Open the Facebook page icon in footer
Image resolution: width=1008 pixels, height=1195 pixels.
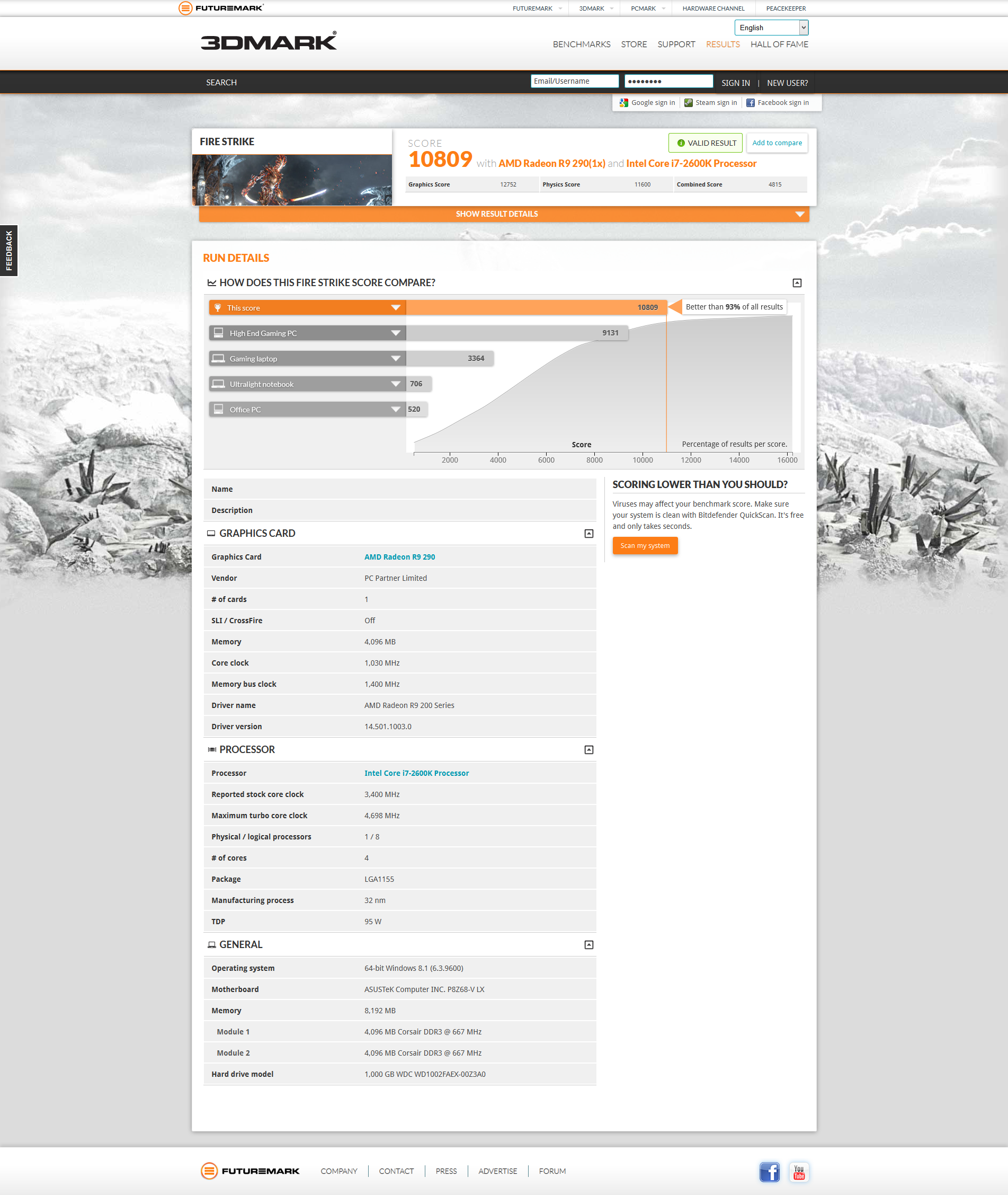(769, 1172)
